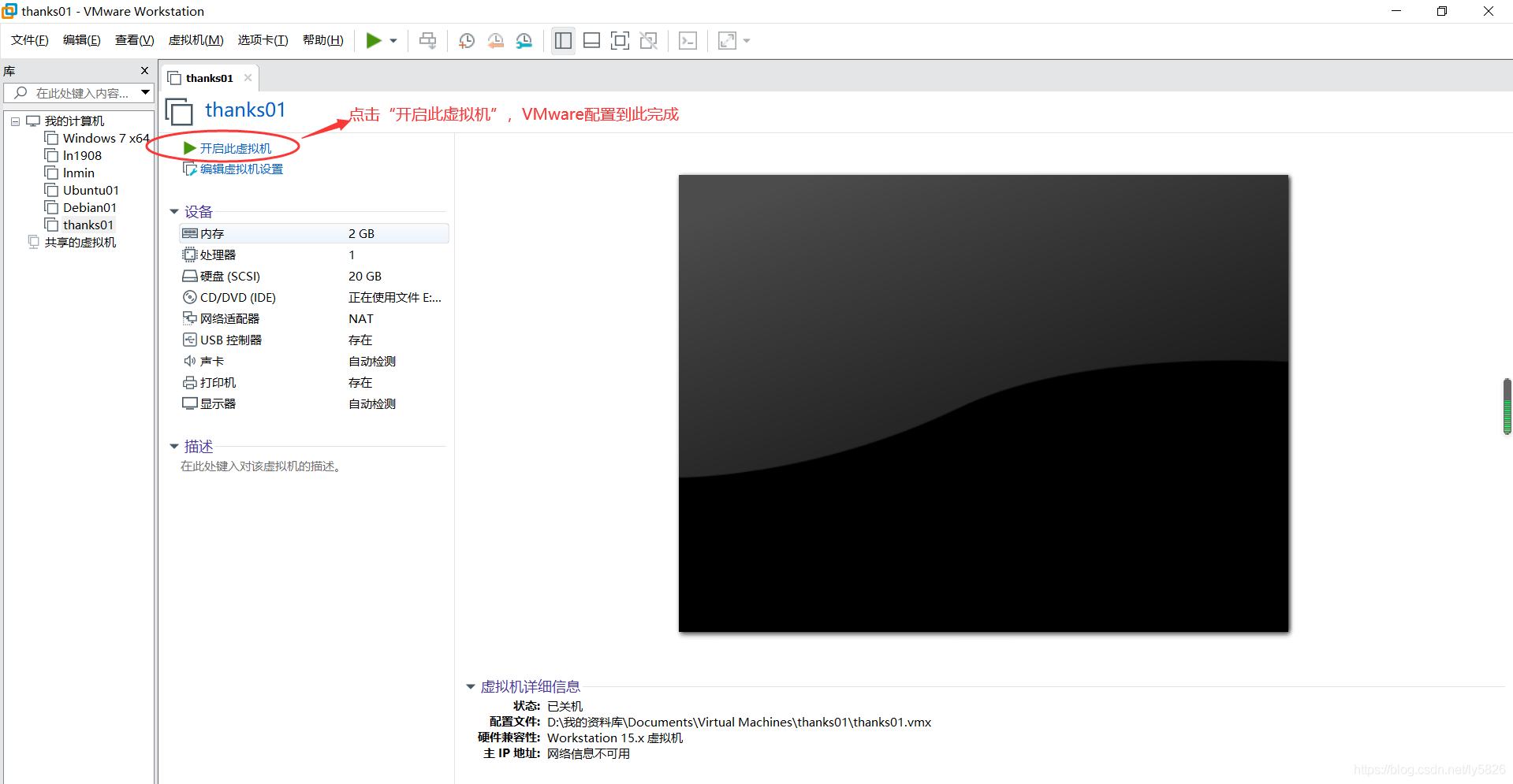Open the snapshot manager icon
Image resolution: width=1513 pixels, height=784 pixels.
pos(524,41)
